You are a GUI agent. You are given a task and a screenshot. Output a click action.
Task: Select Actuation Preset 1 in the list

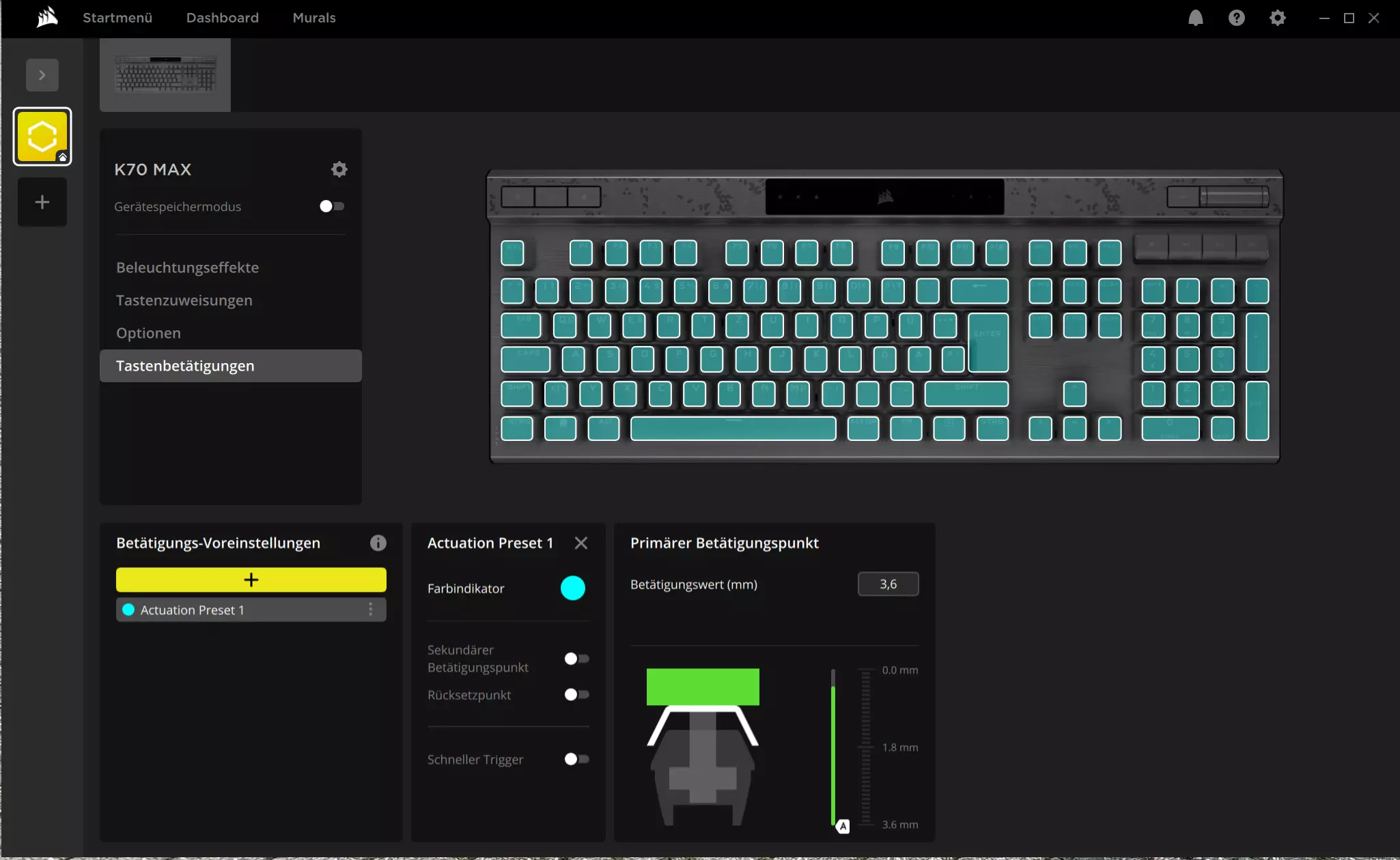(251, 610)
